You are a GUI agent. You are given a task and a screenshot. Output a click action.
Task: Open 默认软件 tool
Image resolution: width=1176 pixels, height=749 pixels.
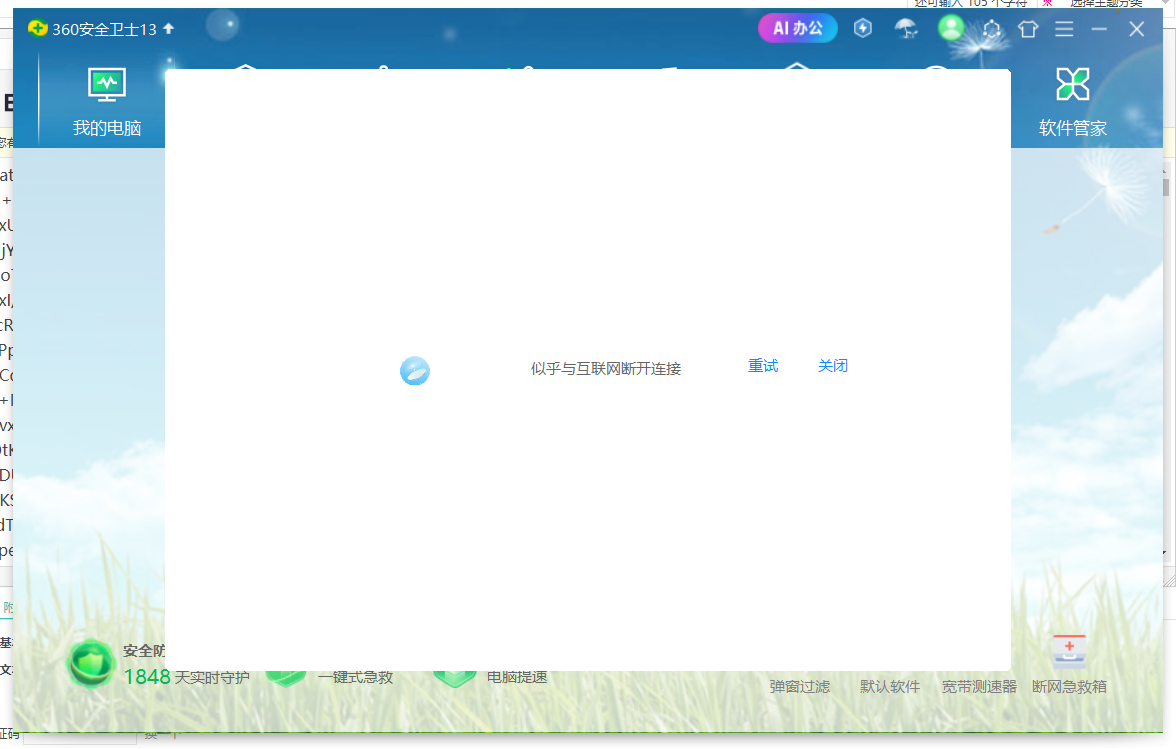tap(890, 687)
